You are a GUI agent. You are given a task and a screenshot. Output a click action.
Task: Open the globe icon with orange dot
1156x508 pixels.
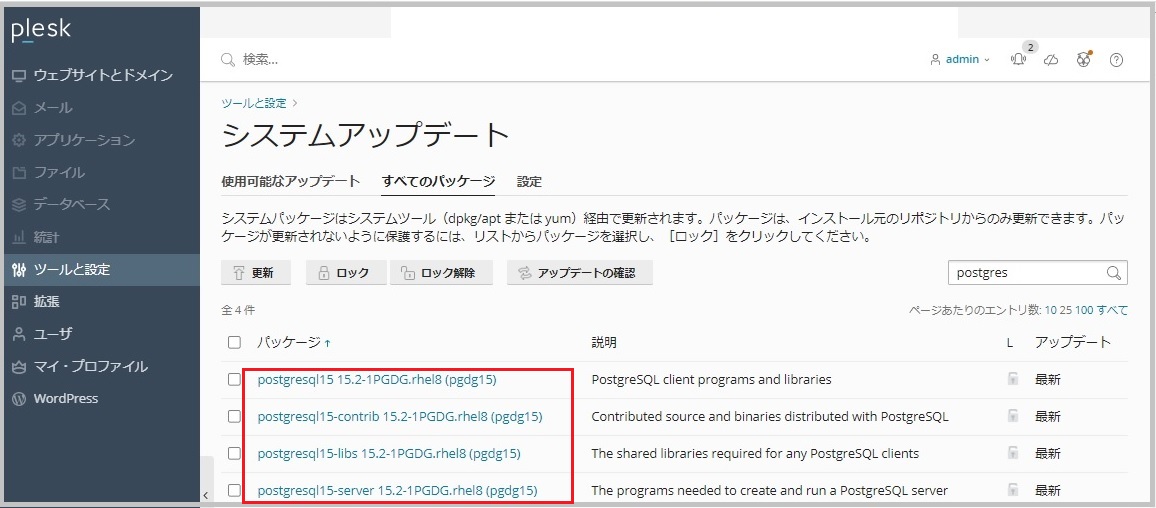[1083, 60]
